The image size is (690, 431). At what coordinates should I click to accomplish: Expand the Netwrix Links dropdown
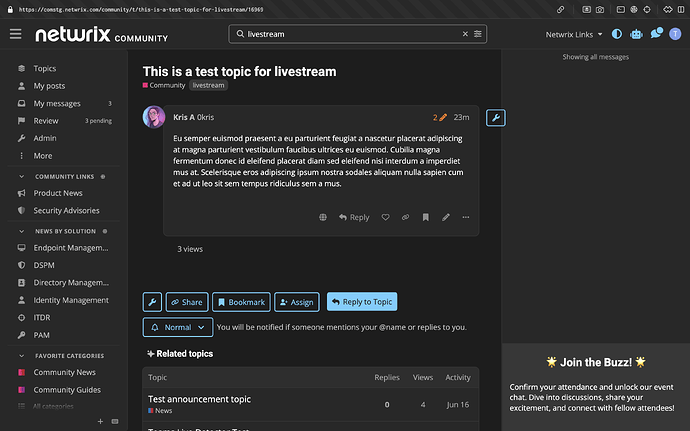click(574, 34)
